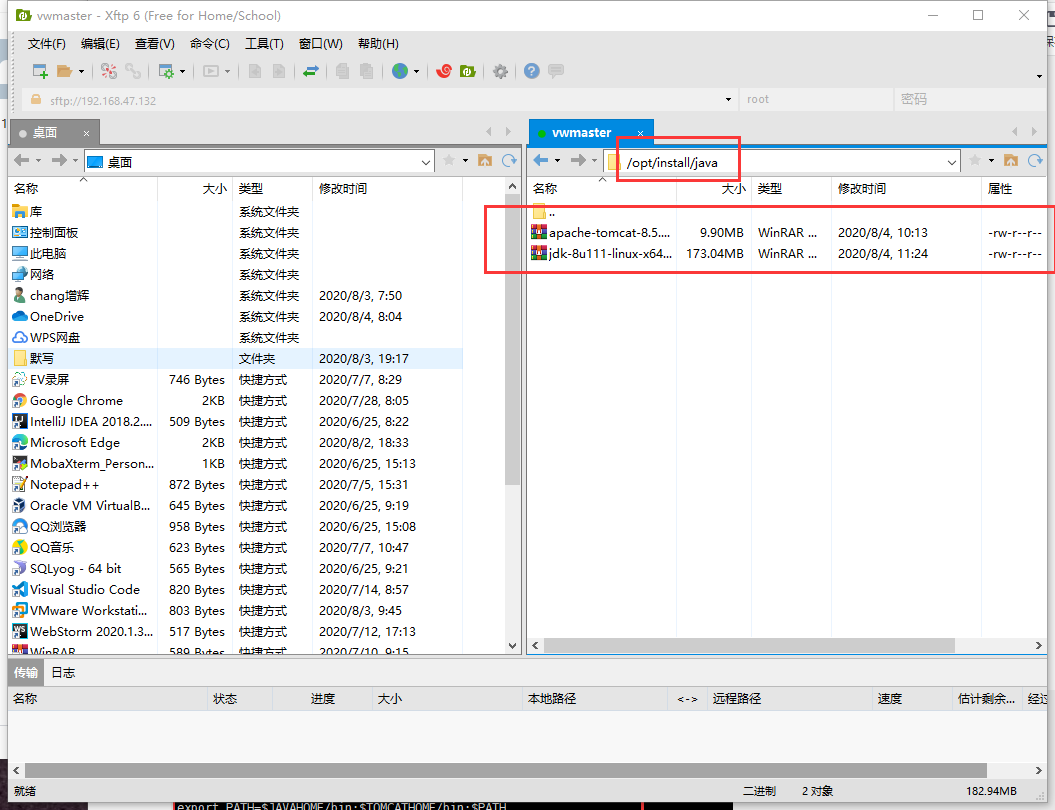Viewport: 1055px width, 810px height.
Task: Switch to the 日志 log tab
Action: [x=63, y=673]
